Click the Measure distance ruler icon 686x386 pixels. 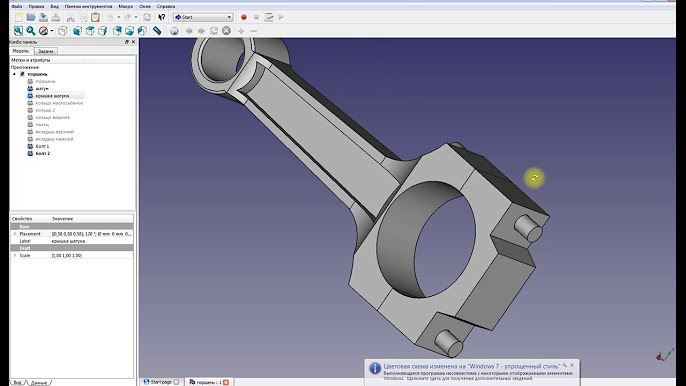tap(157, 31)
